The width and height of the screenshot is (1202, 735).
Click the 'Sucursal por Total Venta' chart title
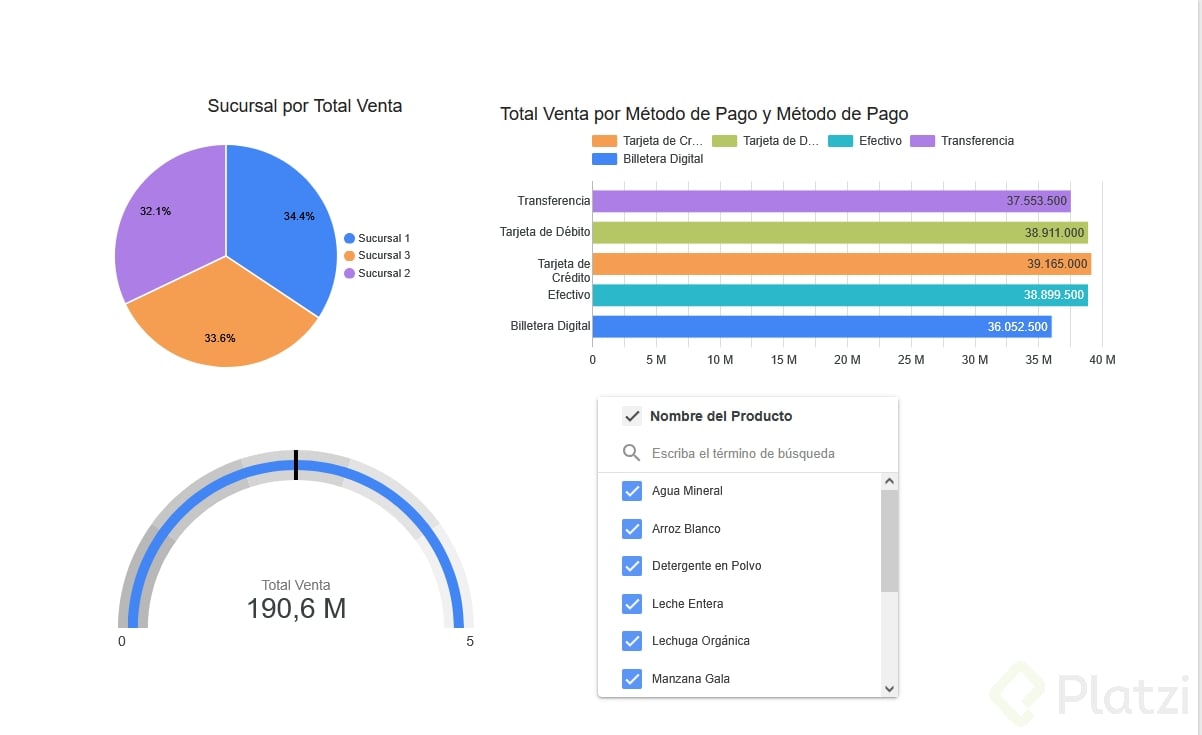pyautogui.click(x=305, y=106)
